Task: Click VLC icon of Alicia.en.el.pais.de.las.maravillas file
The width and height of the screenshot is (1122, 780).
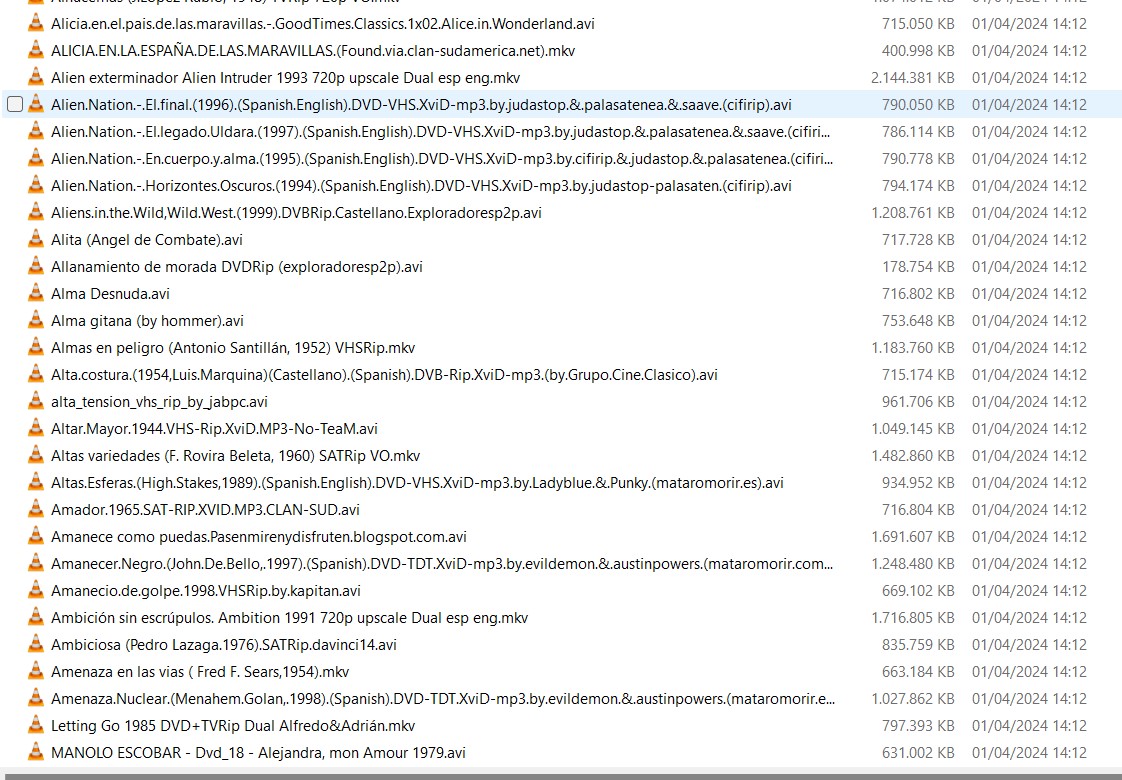Action: [x=35, y=24]
